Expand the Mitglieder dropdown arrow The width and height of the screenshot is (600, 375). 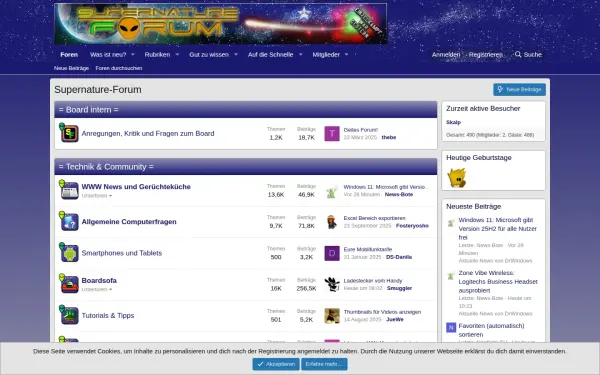[x=346, y=55]
